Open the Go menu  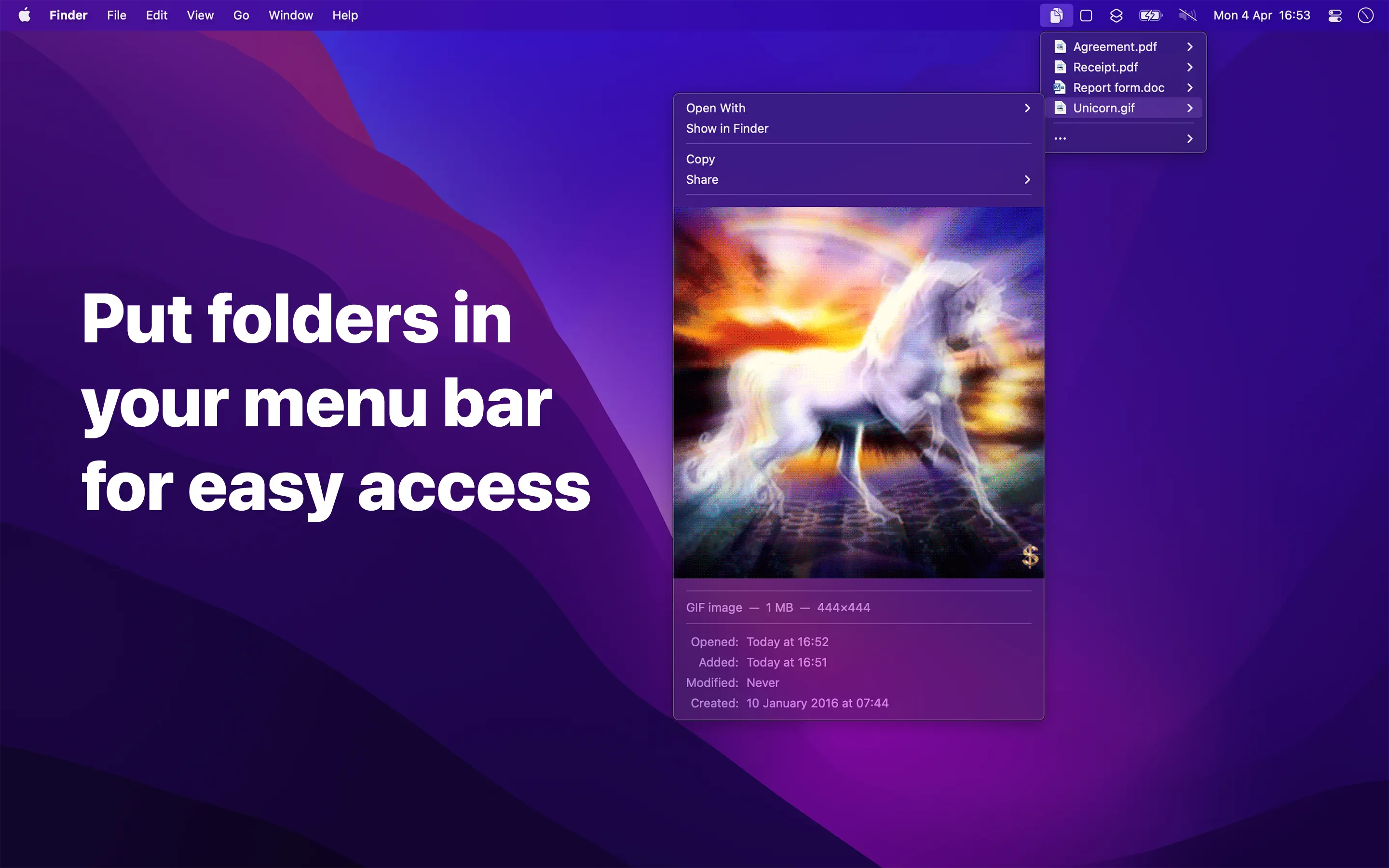[241, 15]
